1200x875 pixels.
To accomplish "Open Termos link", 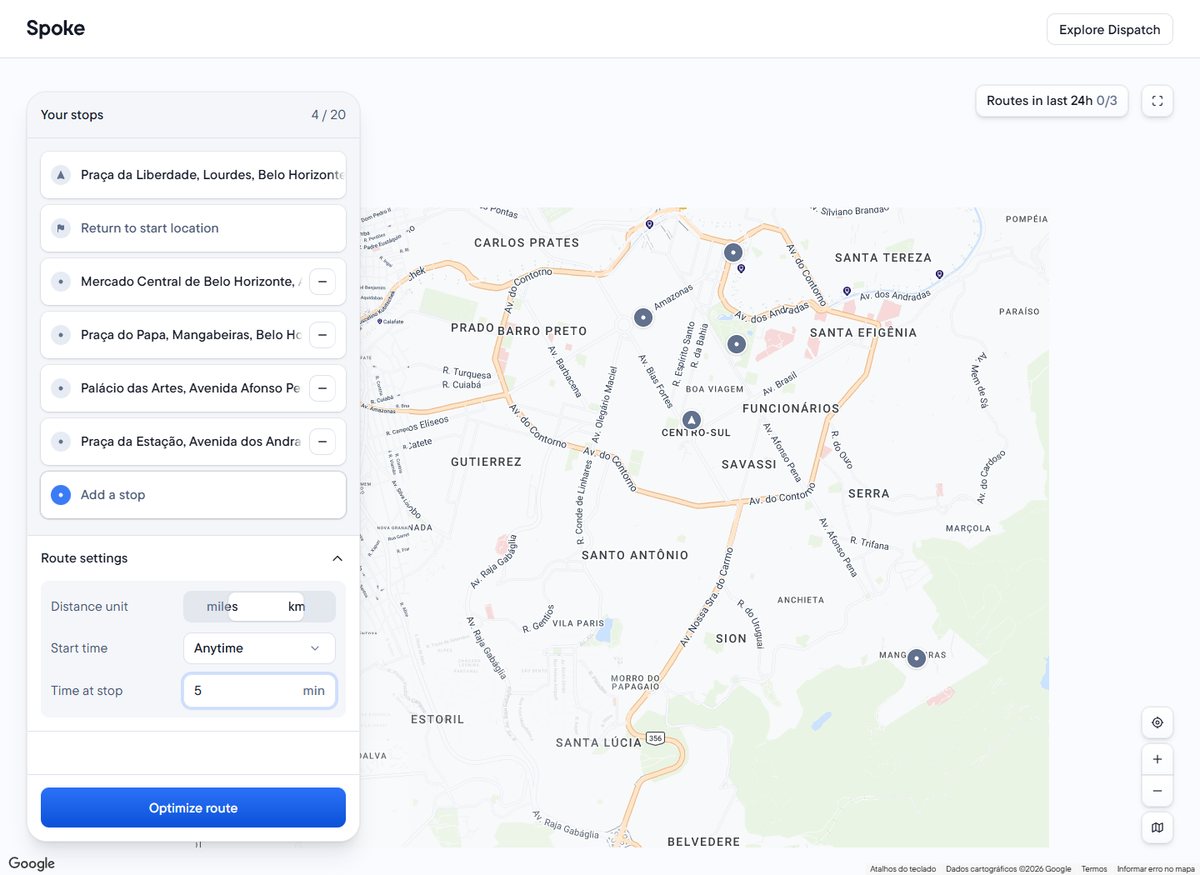I will click(x=1094, y=869).
